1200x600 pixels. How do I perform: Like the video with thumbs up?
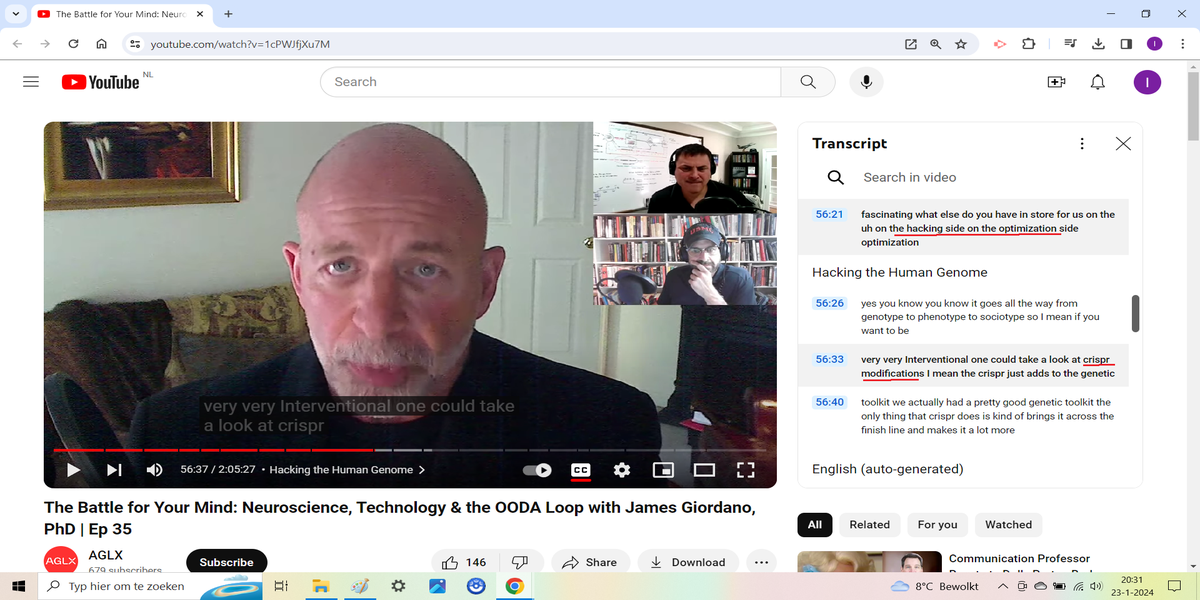click(464, 562)
